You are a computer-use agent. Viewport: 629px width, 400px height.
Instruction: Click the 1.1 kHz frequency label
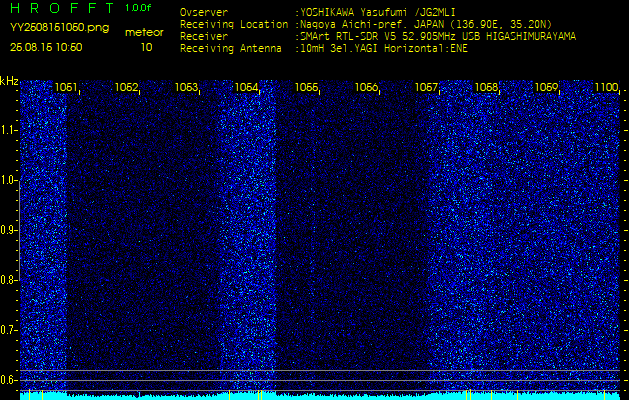(8, 130)
